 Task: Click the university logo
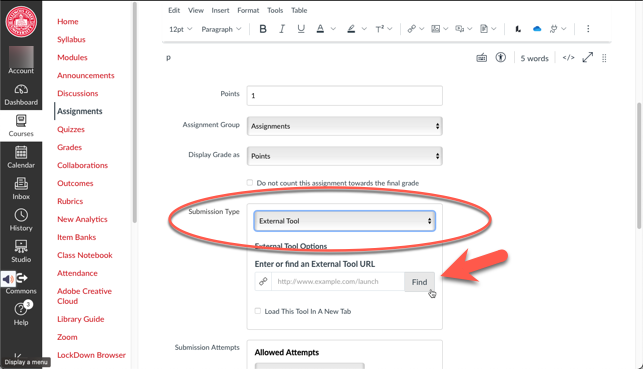point(21,21)
